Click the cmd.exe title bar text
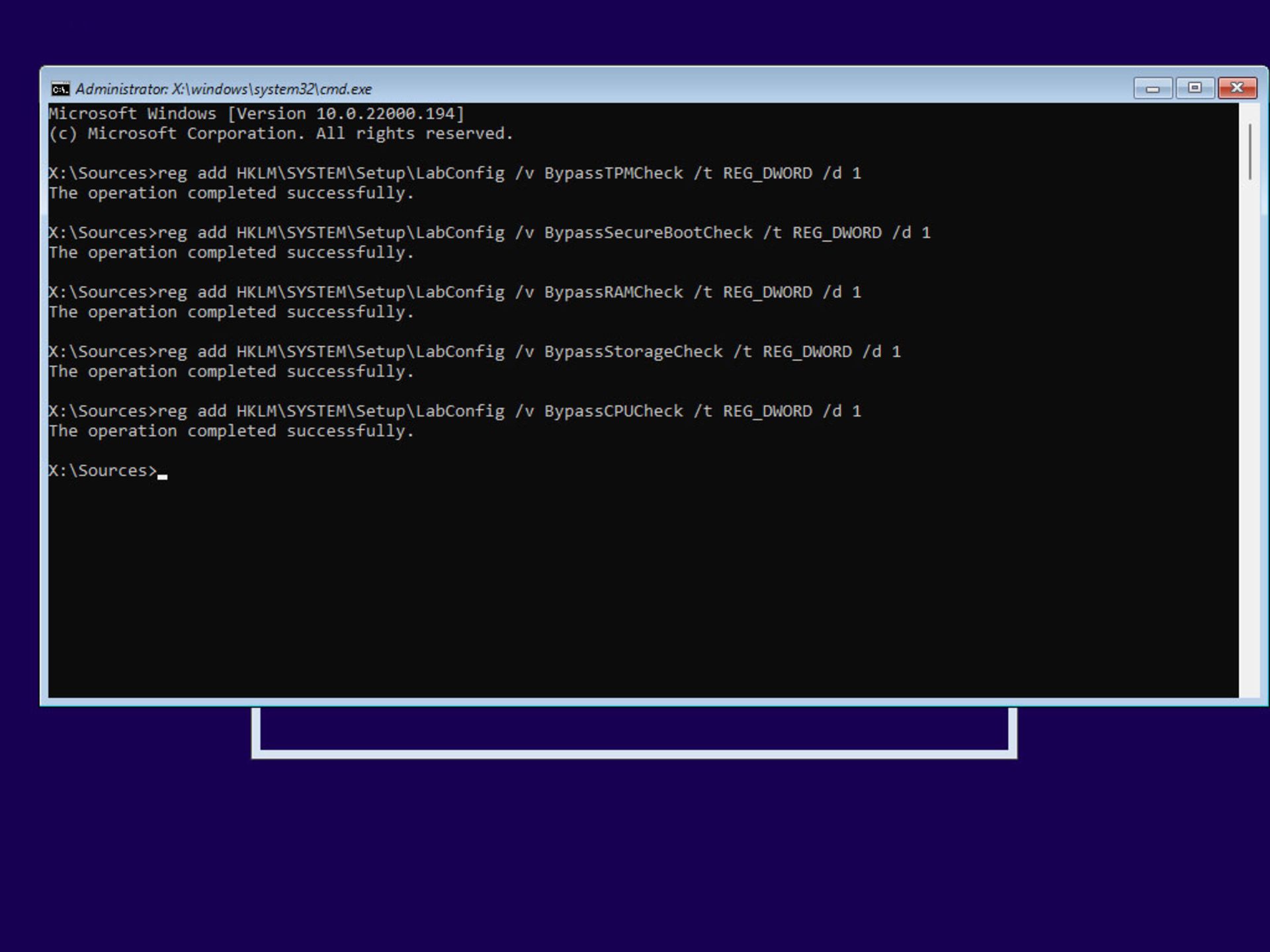The height and width of the screenshot is (952, 1270). 224,89
